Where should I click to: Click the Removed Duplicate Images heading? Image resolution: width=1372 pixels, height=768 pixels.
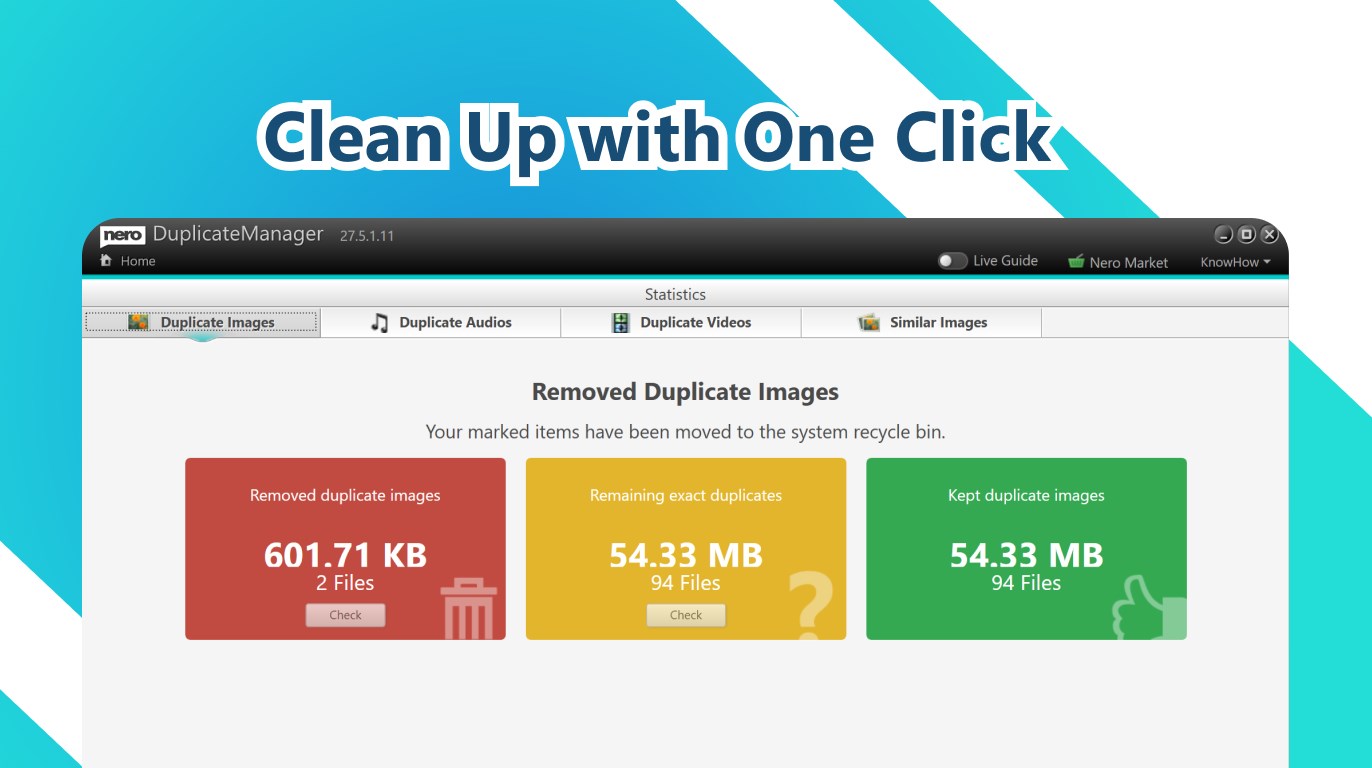(685, 392)
